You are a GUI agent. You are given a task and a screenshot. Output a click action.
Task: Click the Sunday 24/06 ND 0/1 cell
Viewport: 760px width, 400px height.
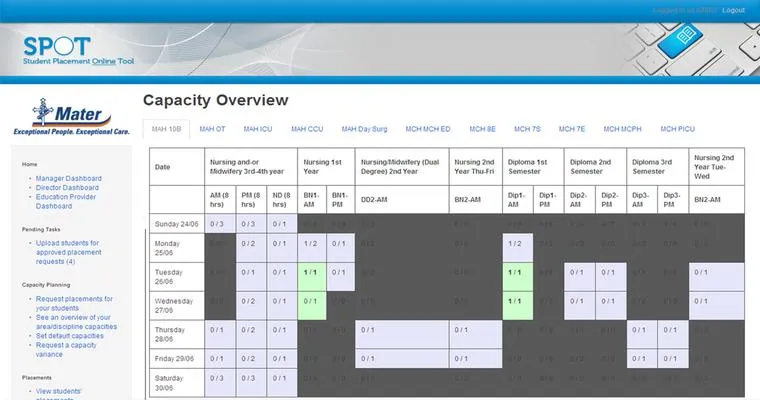(x=282, y=224)
